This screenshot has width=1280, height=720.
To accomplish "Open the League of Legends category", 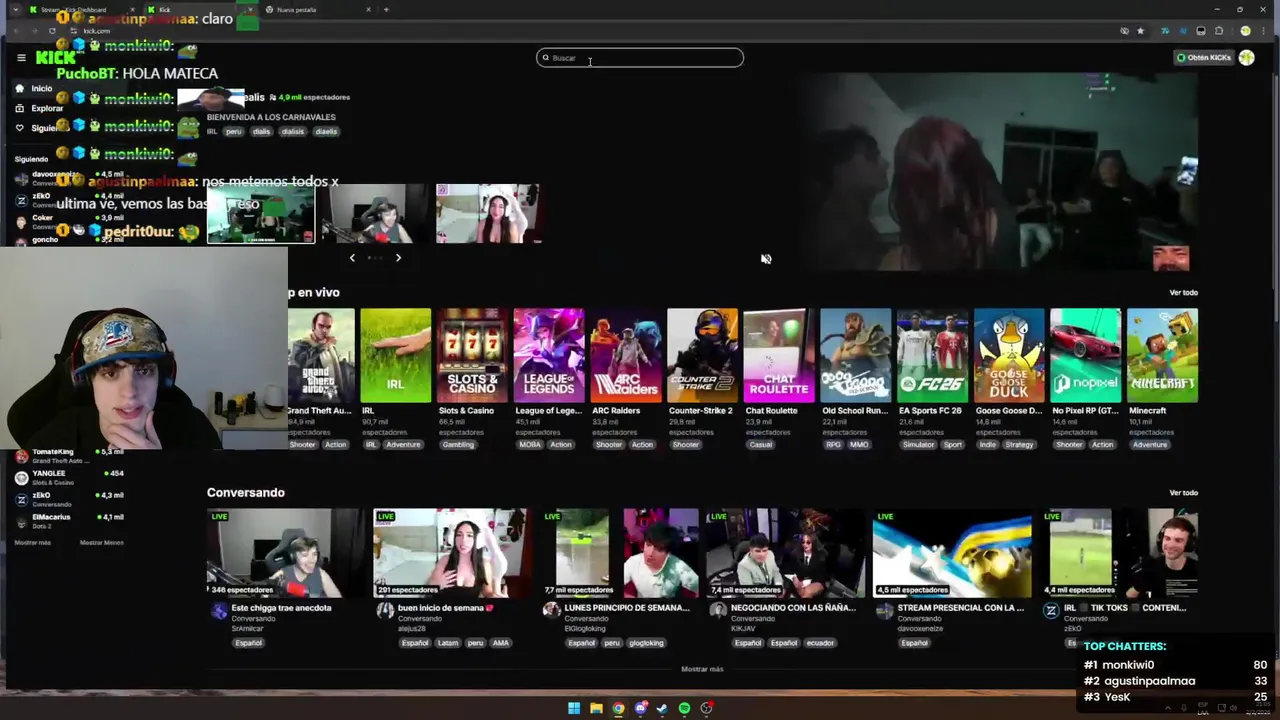I will point(549,355).
